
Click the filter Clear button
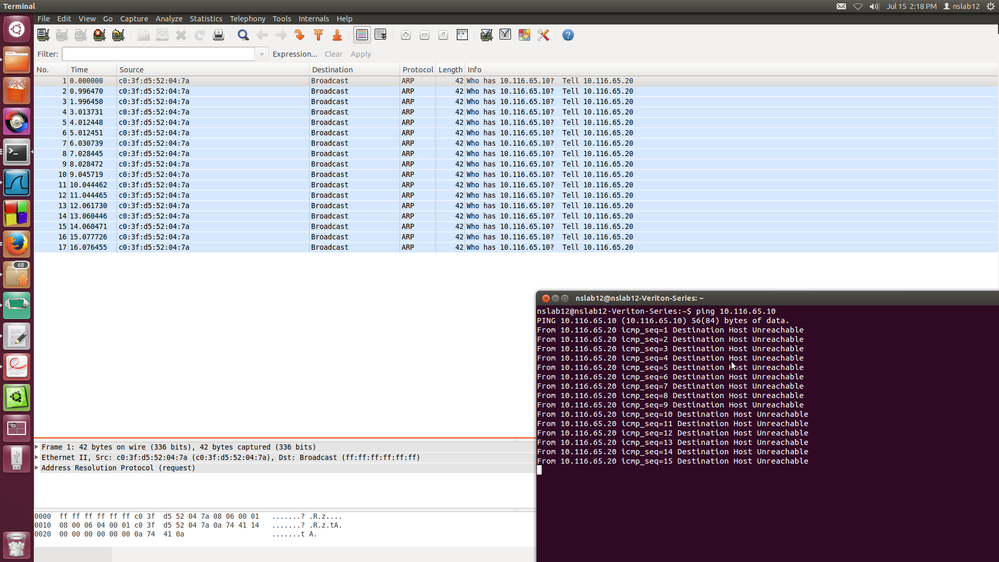pyautogui.click(x=333, y=54)
